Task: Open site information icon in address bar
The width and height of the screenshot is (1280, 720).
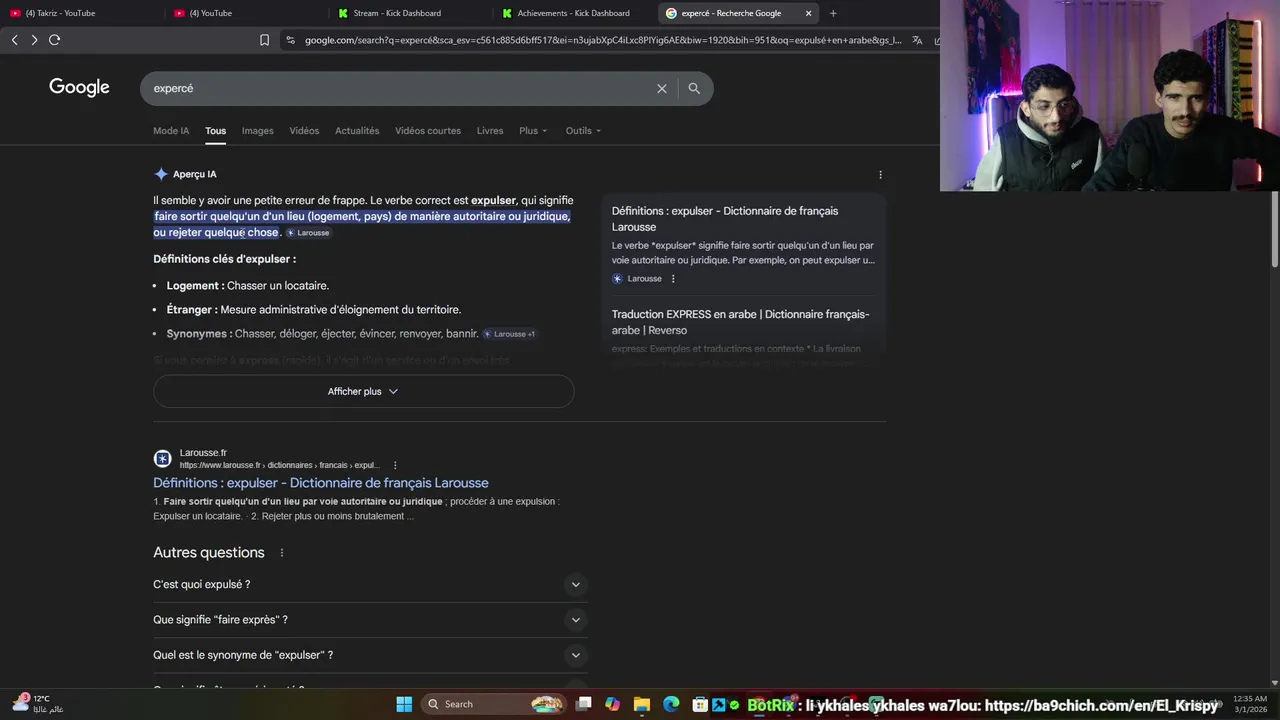Action: pyautogui.click(x=290, y=40)
